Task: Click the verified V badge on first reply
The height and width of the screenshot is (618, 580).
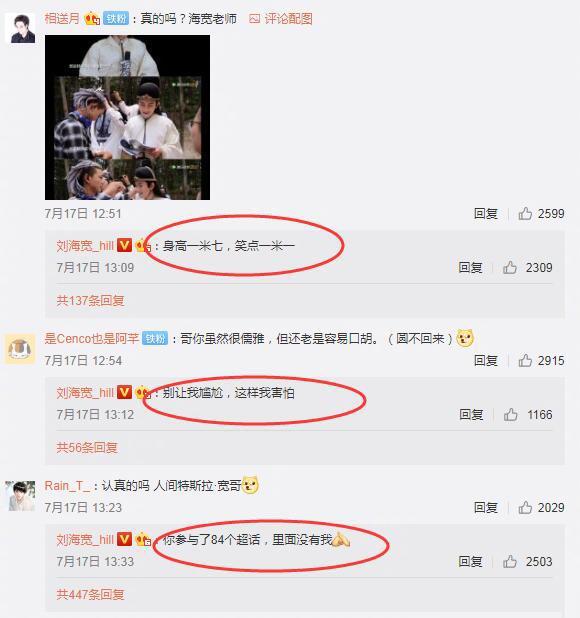Action: (125, 245)
